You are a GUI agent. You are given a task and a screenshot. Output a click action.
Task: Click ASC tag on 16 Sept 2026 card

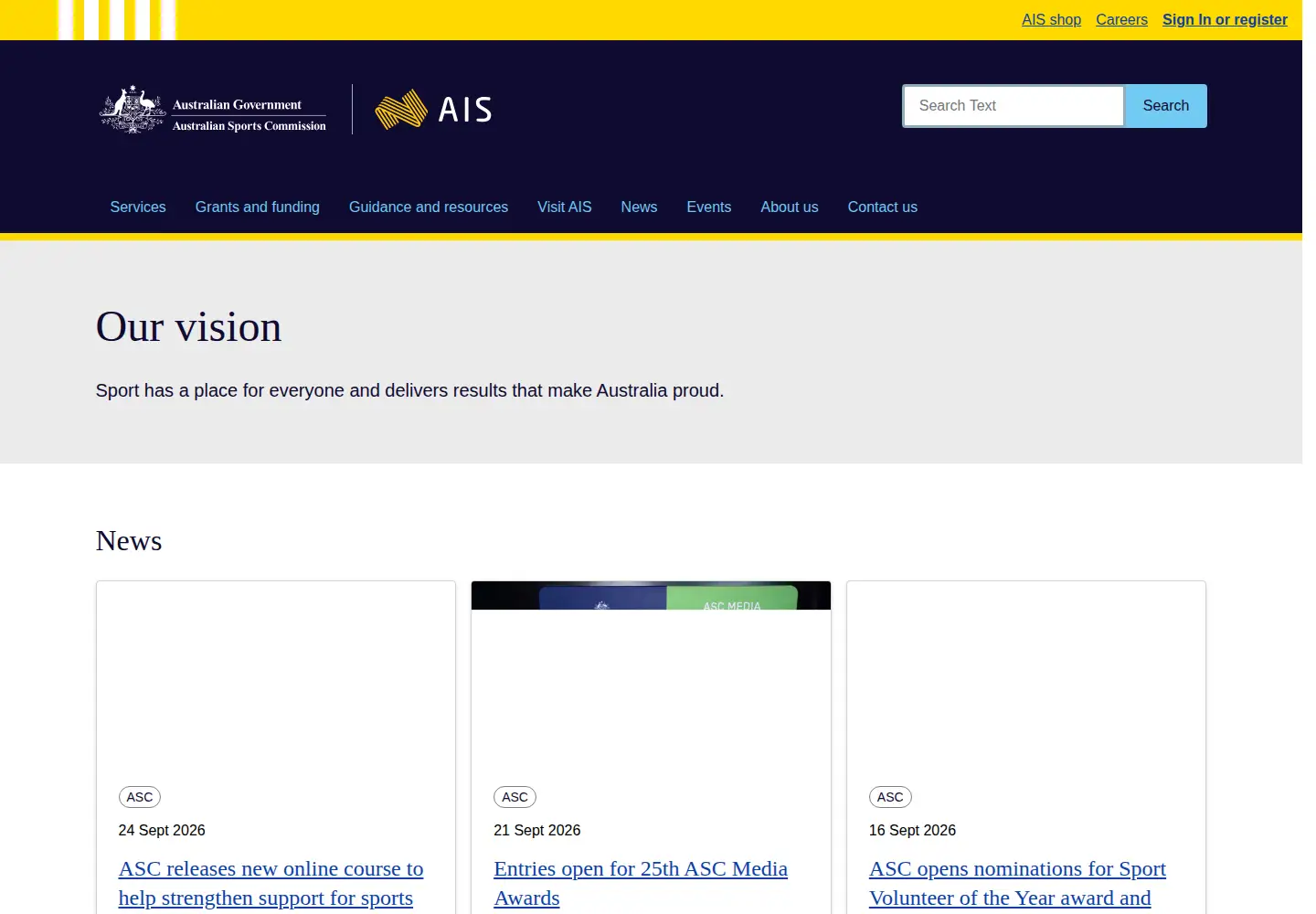click(x=890, y=797)
